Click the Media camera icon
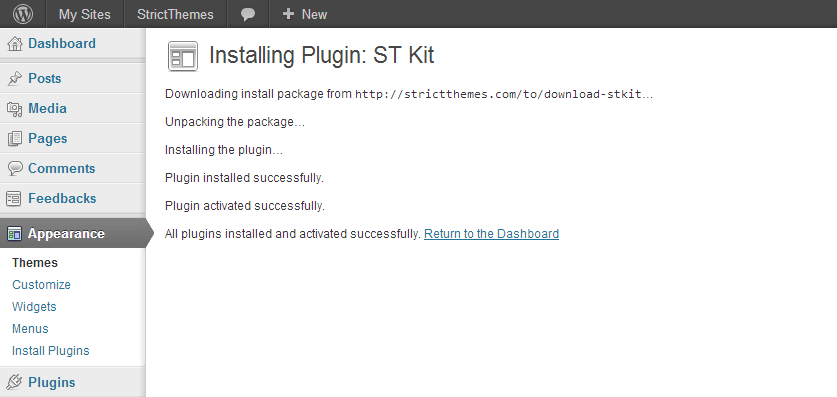 14,109
